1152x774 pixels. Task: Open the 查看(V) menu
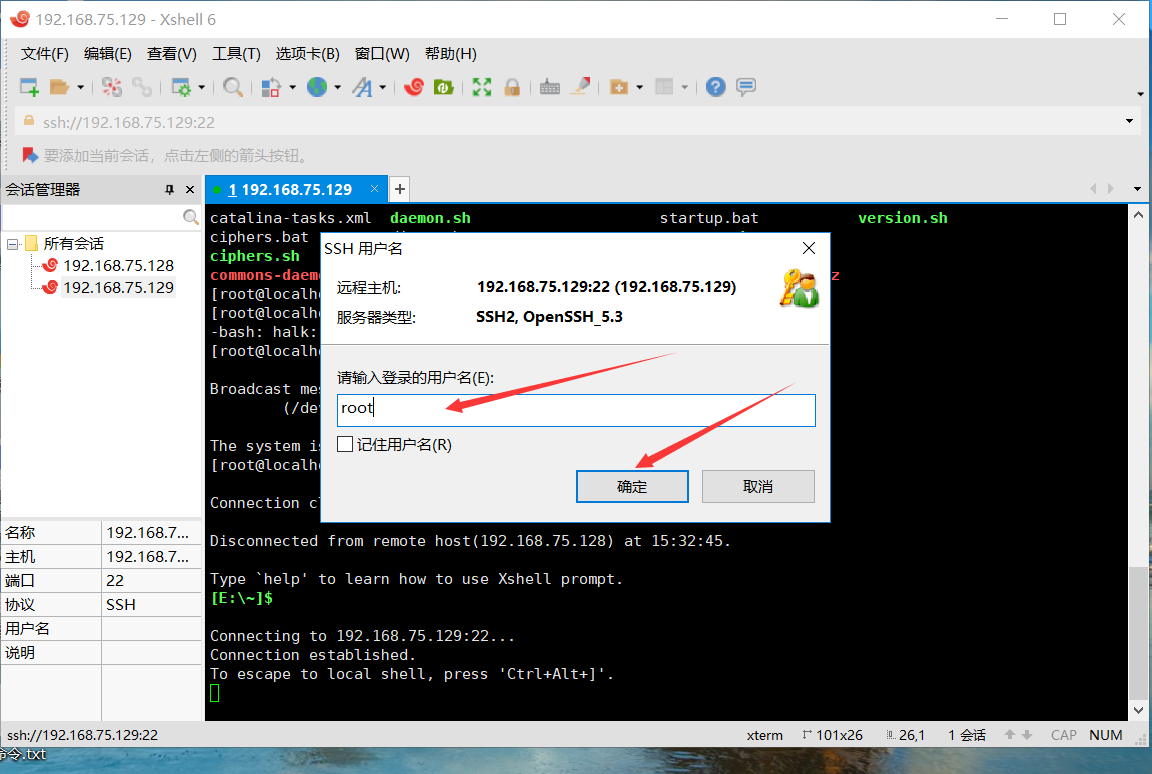pyautogui.click(x=171, y=54)
